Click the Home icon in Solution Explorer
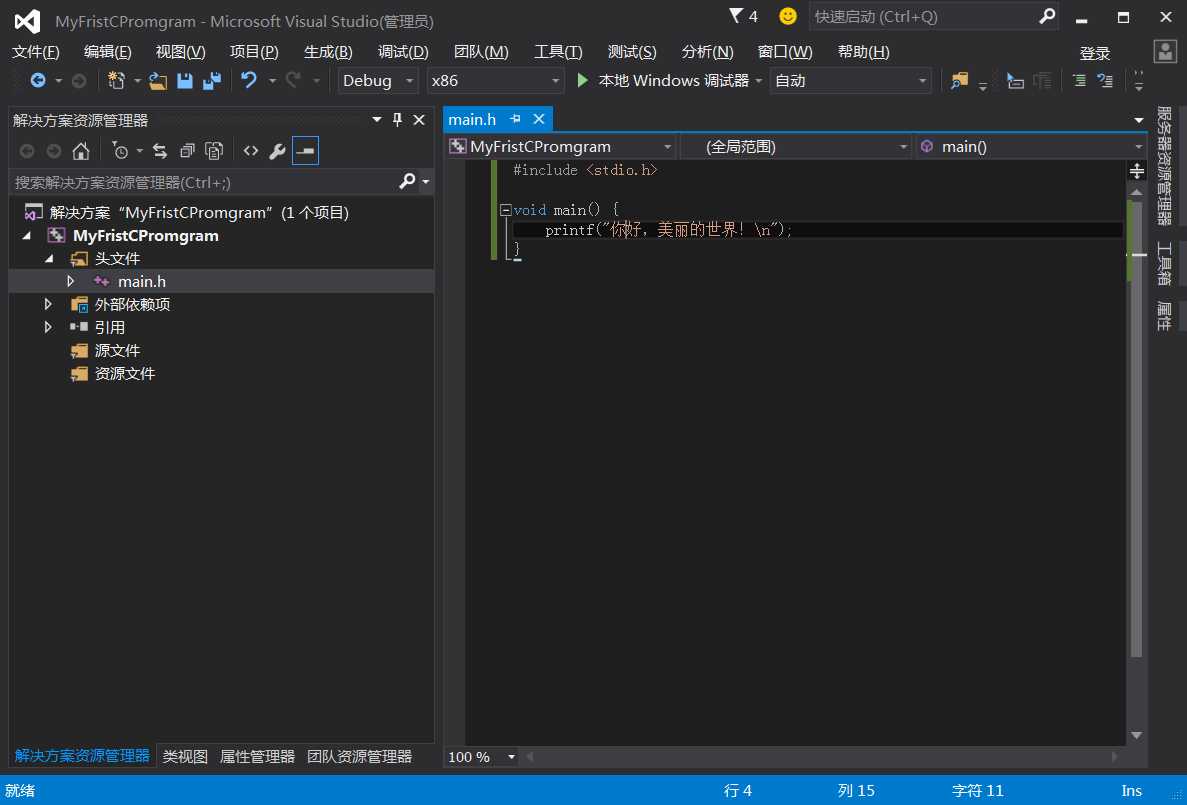This screenshot has height=805, width=1187. [81, 151]
